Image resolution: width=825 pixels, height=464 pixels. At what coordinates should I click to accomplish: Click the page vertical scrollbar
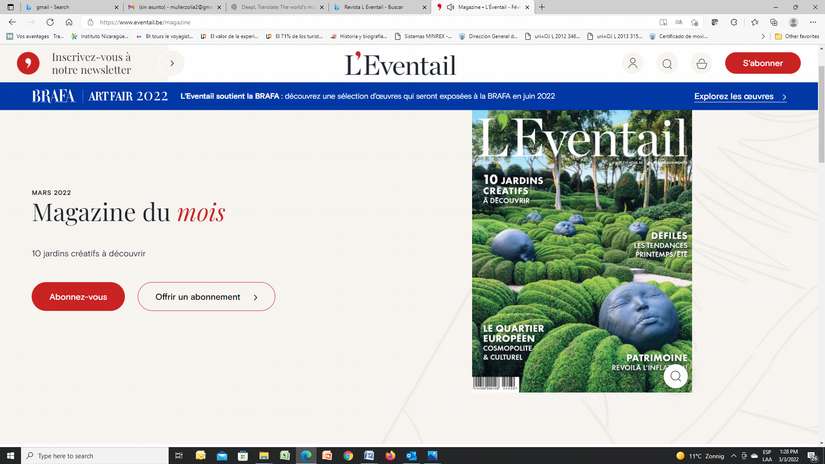click(821, 115)
